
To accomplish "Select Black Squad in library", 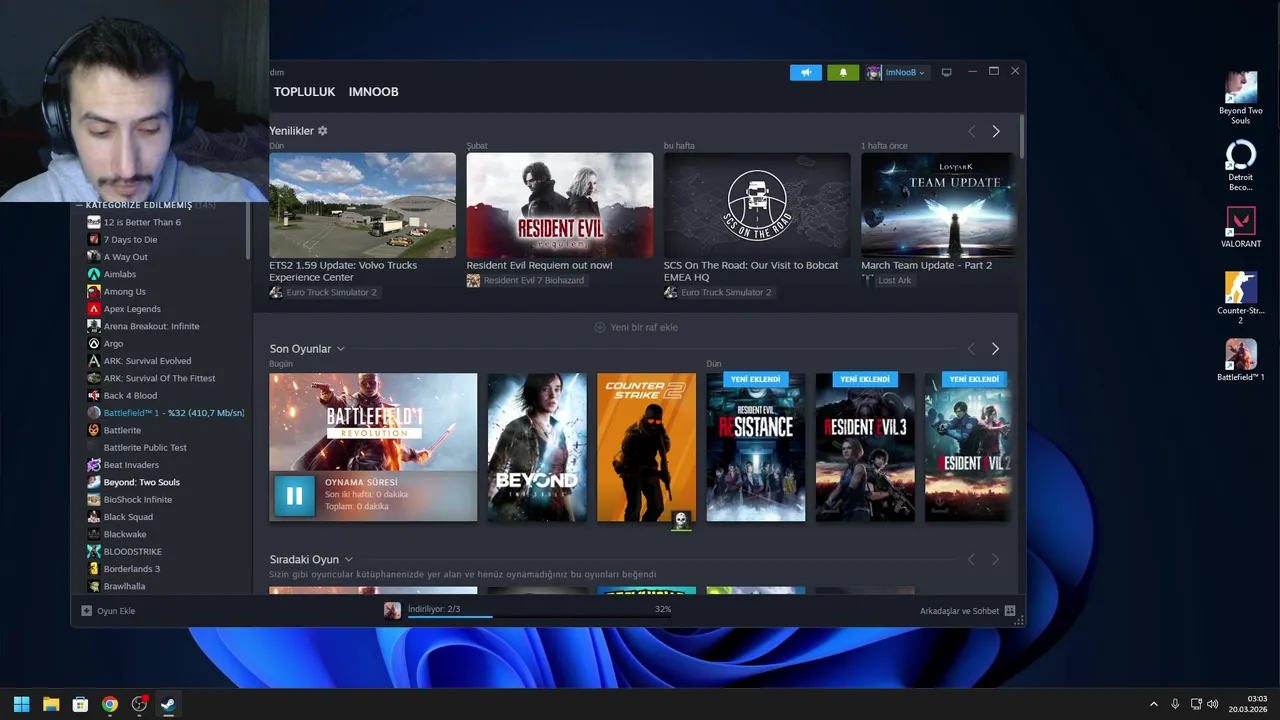I will (128, 517).
